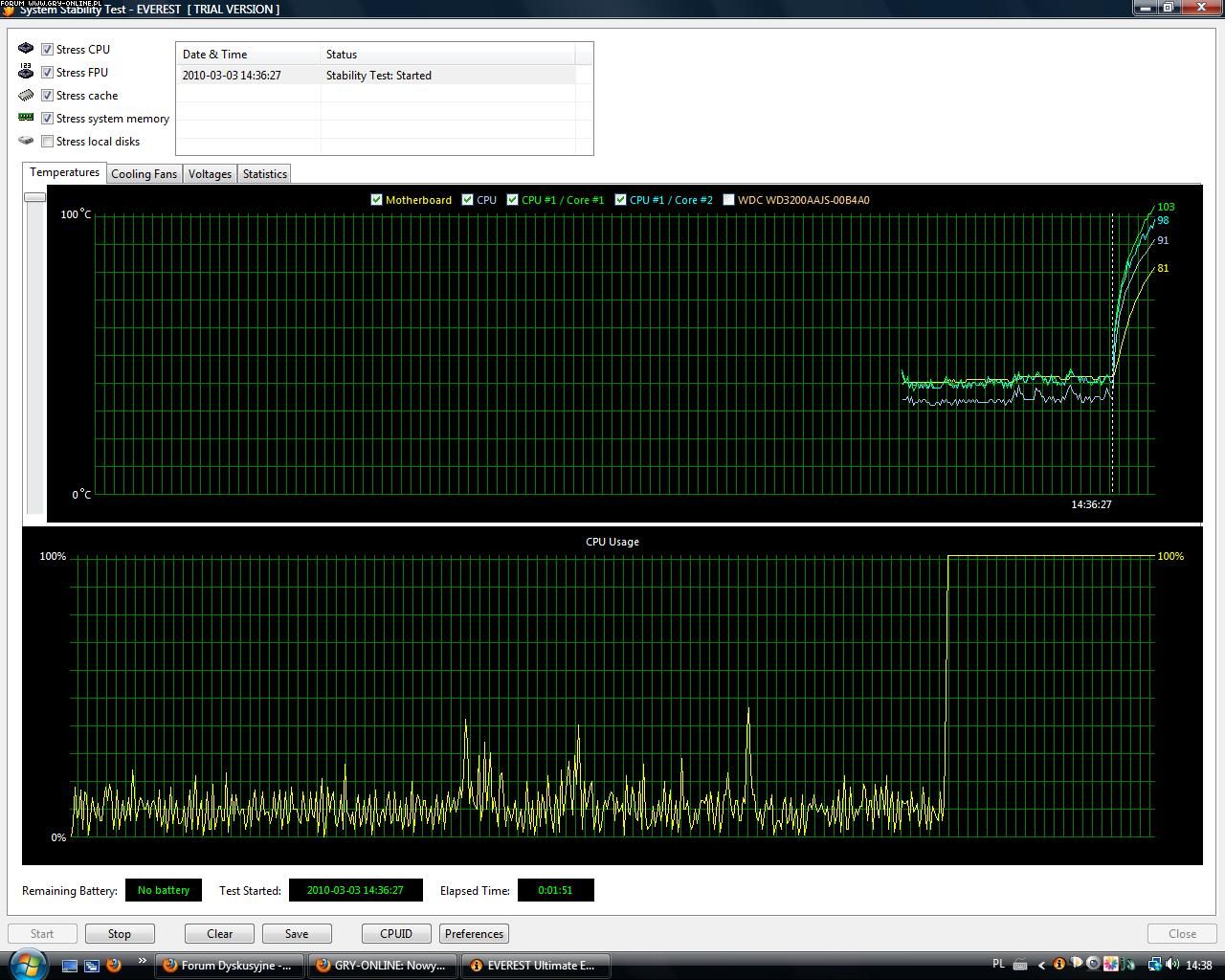The image size is (1225, 980).
Task: Enable the Stress local disks checkbox
Action: [x=47, y=142]
